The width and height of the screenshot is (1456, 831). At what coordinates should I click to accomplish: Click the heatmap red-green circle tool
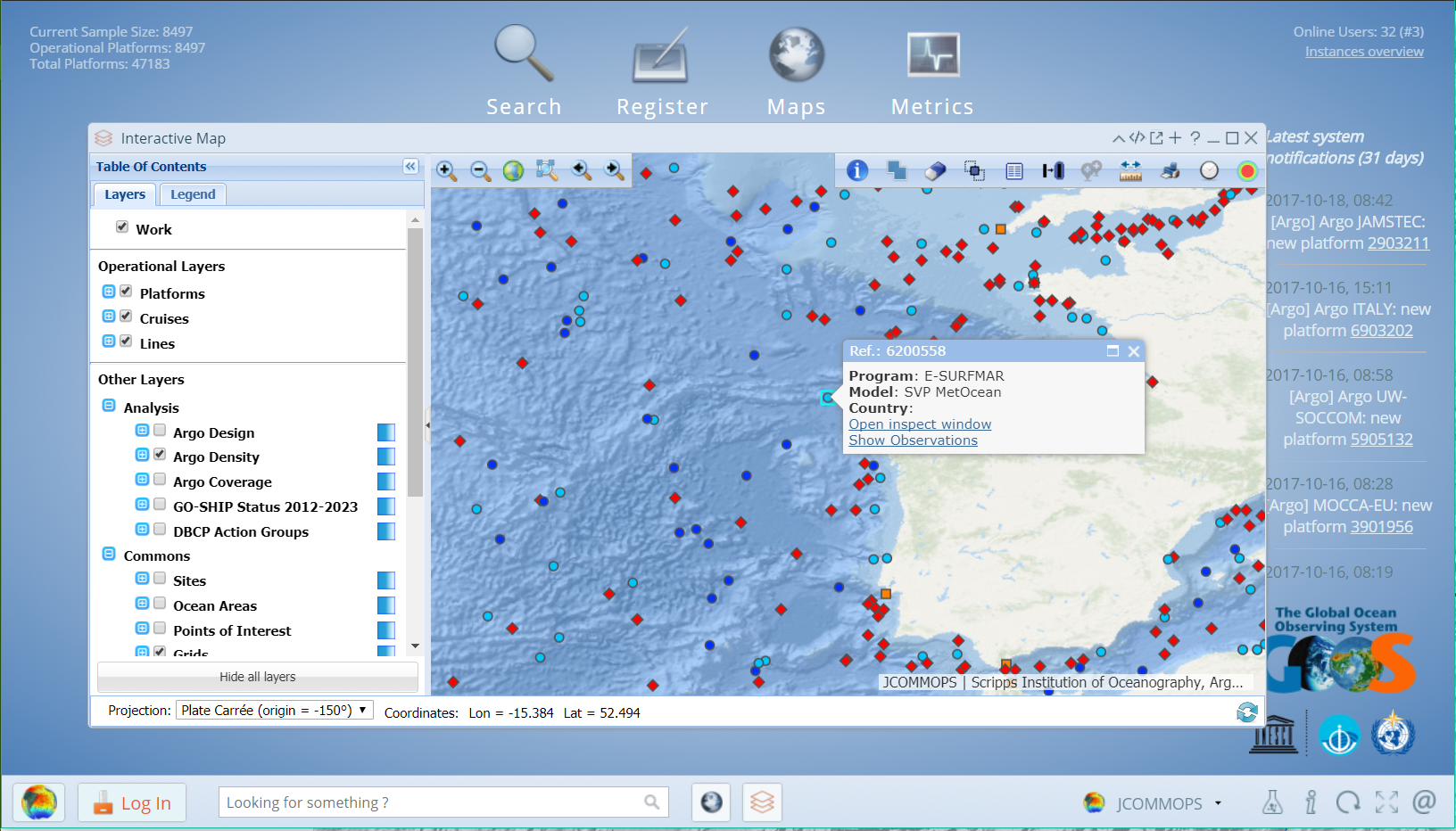1247,170
